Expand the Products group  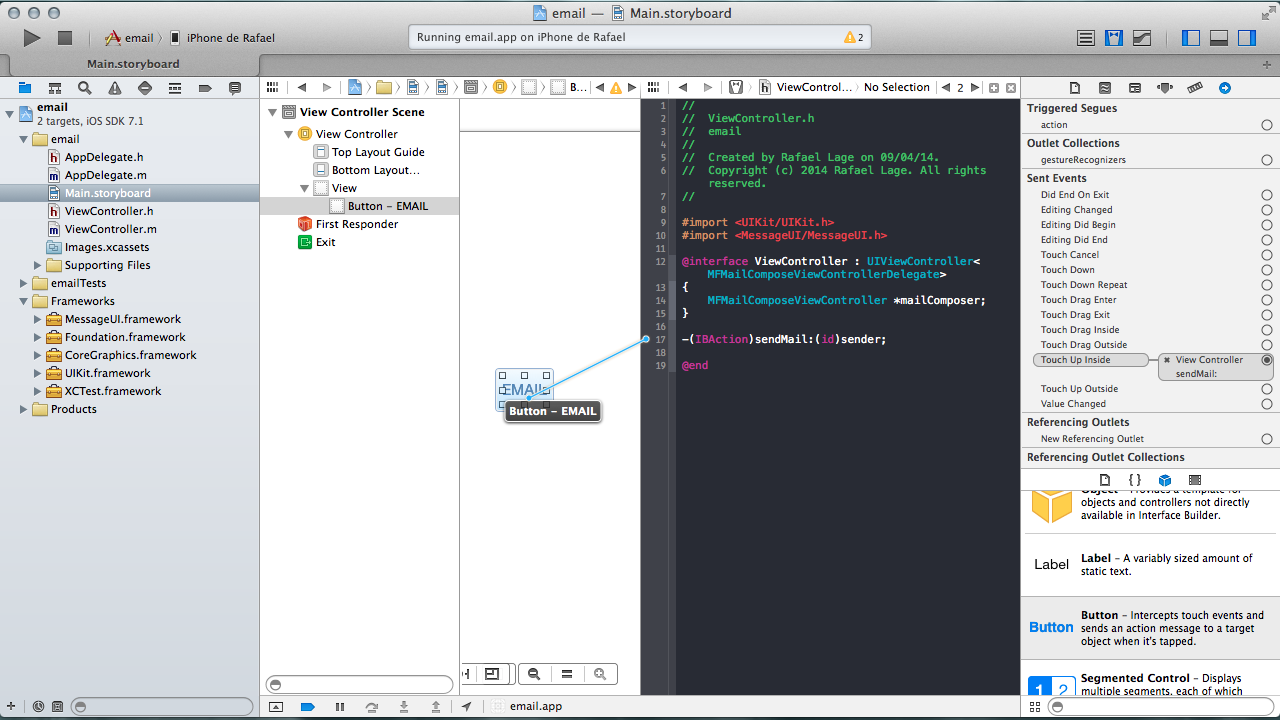24,409
